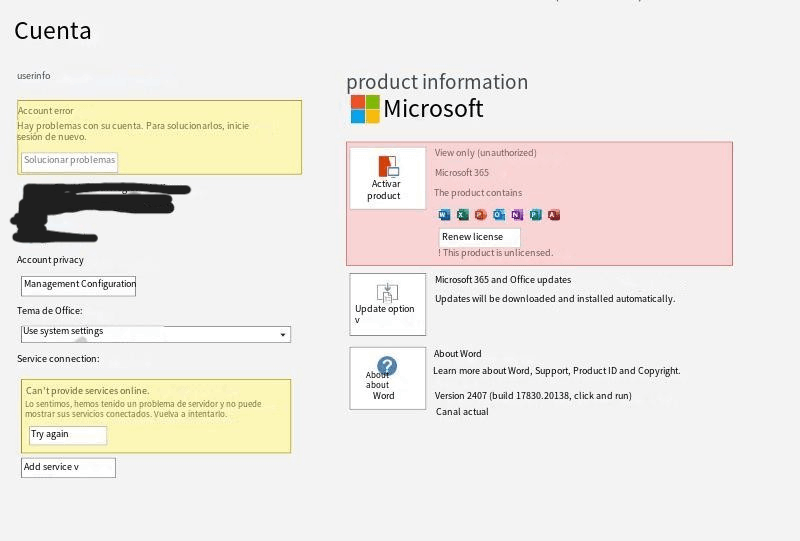Click 'product information' heading
Viewport: 800px width, 541px height.
[437, 82]
